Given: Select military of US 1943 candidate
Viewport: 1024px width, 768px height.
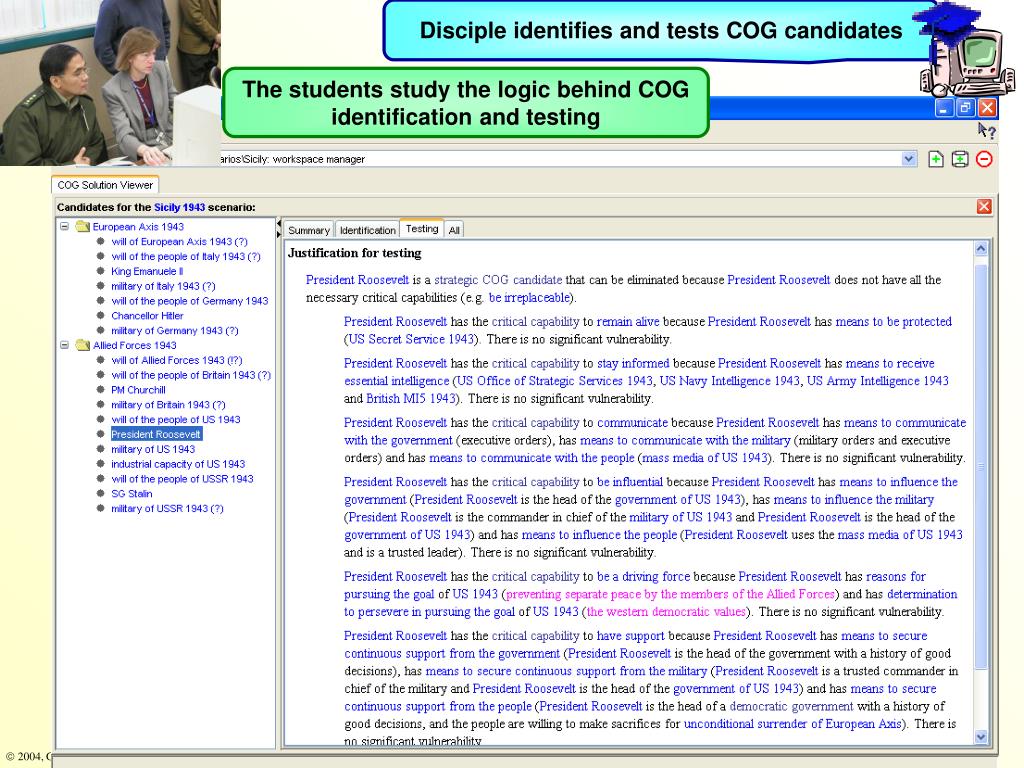Looking at the screenshot, I should (153, 449).
